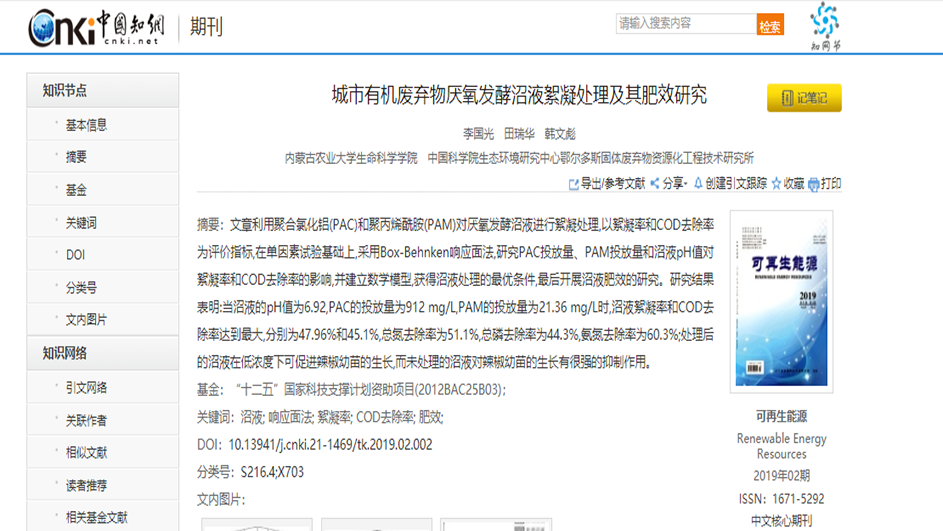Image resolution: width=943 pixels, height=531 pixels.
Task: Collapse the 知识网络 section header
Action: [103, 353]
